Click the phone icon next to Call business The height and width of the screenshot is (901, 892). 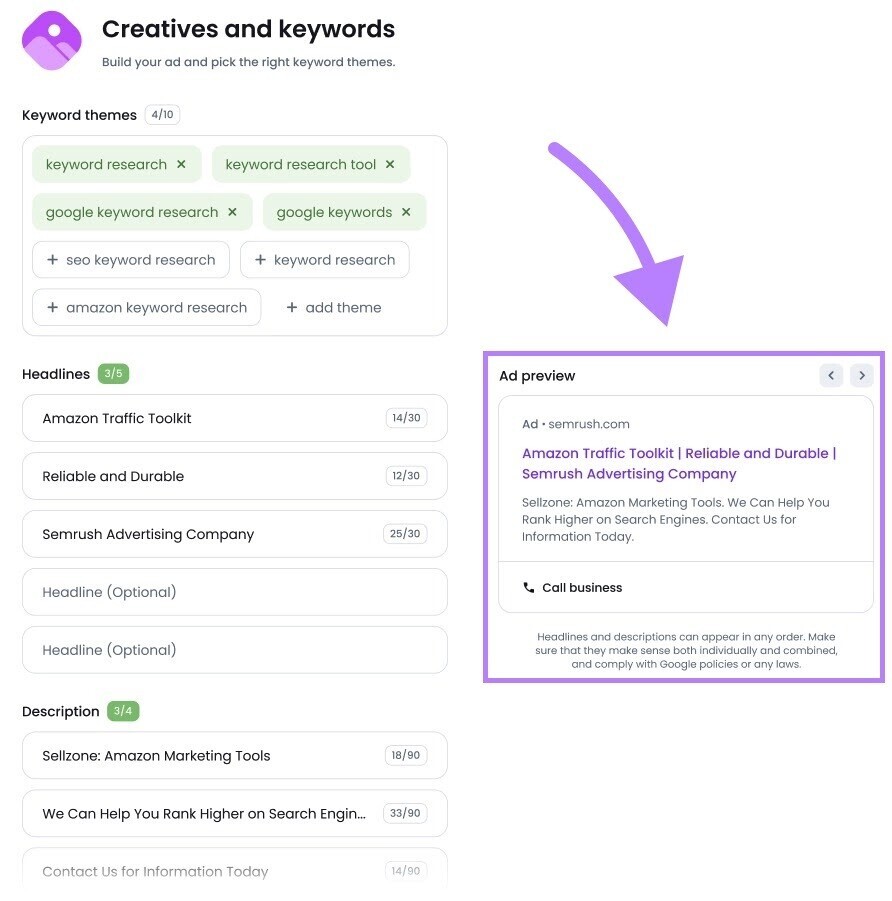pos(528,588)
